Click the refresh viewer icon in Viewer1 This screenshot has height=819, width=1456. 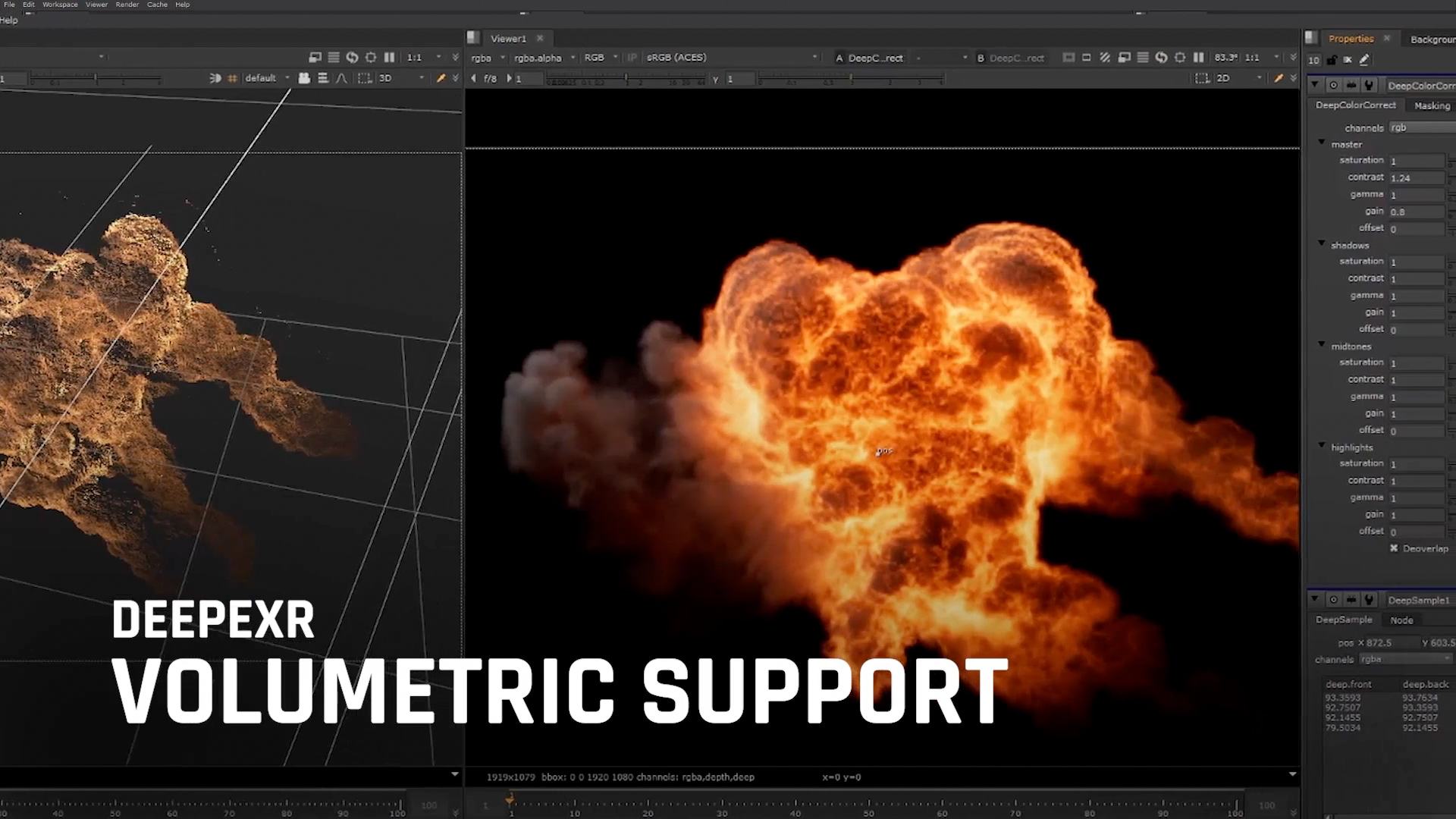click(1161, 58)
